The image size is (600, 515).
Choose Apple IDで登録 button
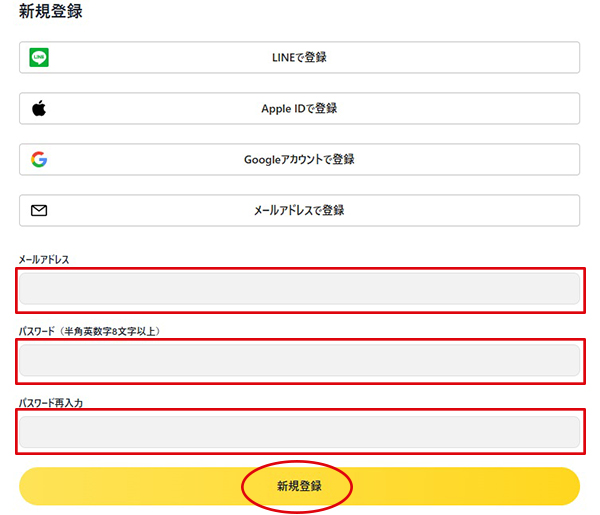tap(300, 108)
